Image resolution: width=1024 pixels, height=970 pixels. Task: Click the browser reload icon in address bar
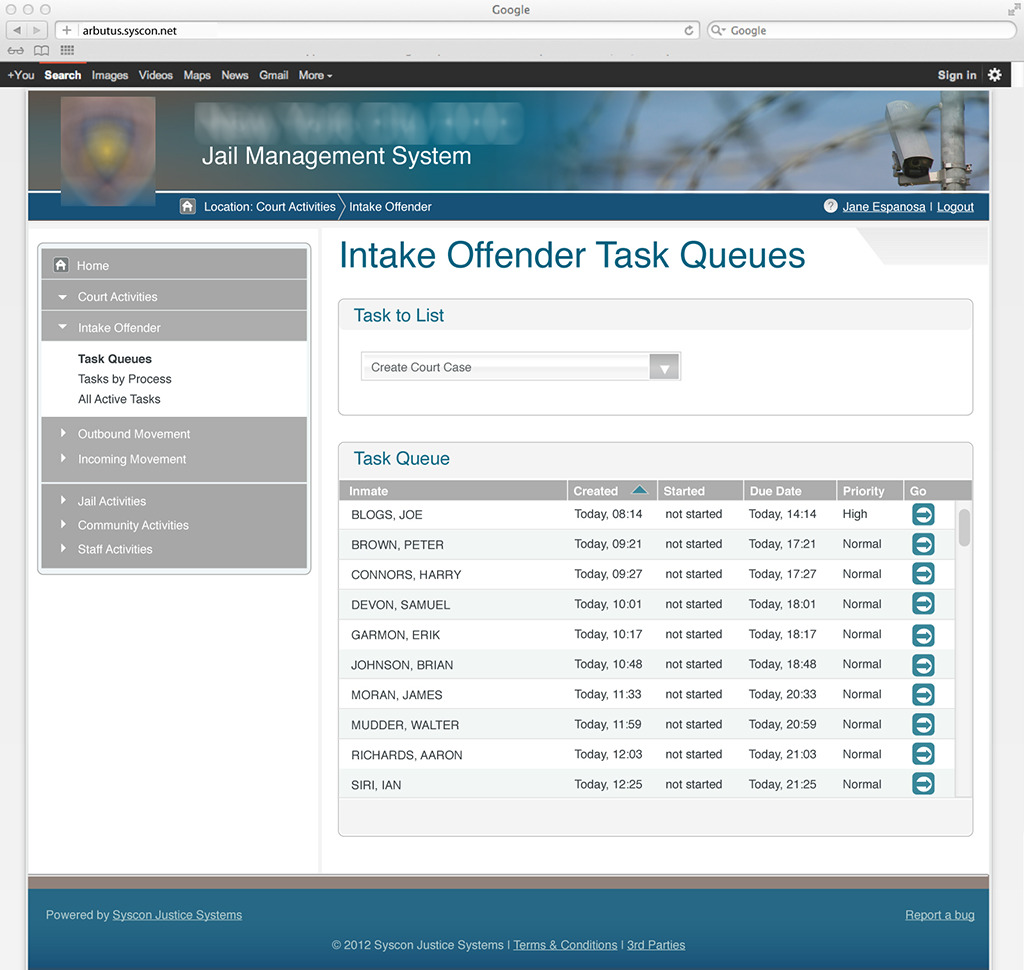(x=689, y=31)
